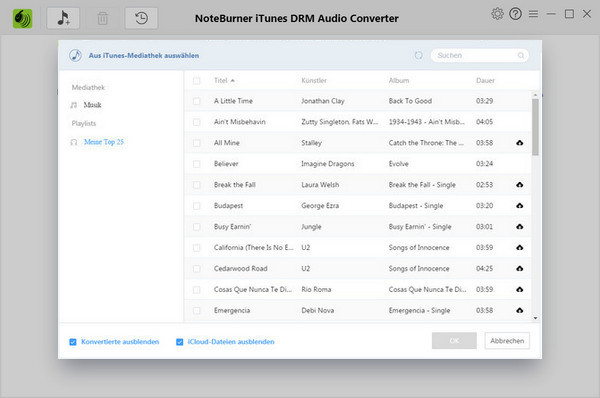Image resolution: width=600 pixels, height=398 pixels.
Task: Click the Rio Roma artist cell
Action: [316, 289]
